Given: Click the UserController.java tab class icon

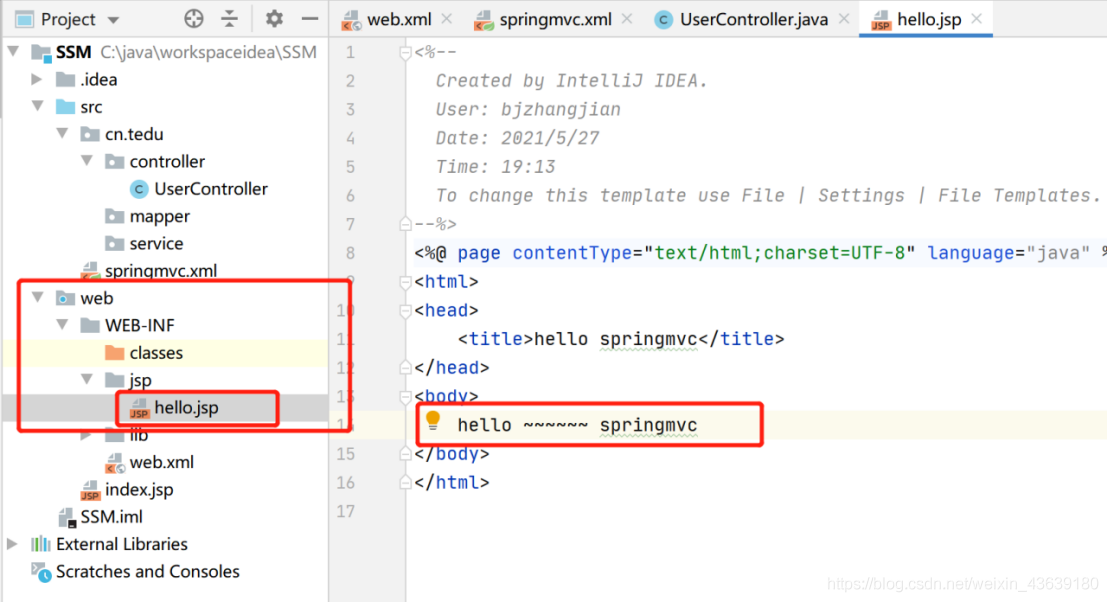Looking at the screenshot, I should pos(663,20).
